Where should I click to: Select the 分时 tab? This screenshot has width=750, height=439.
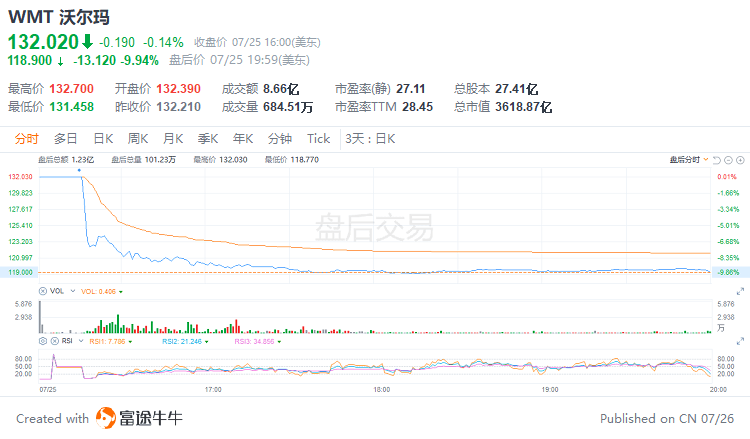[x=26, y=139]
